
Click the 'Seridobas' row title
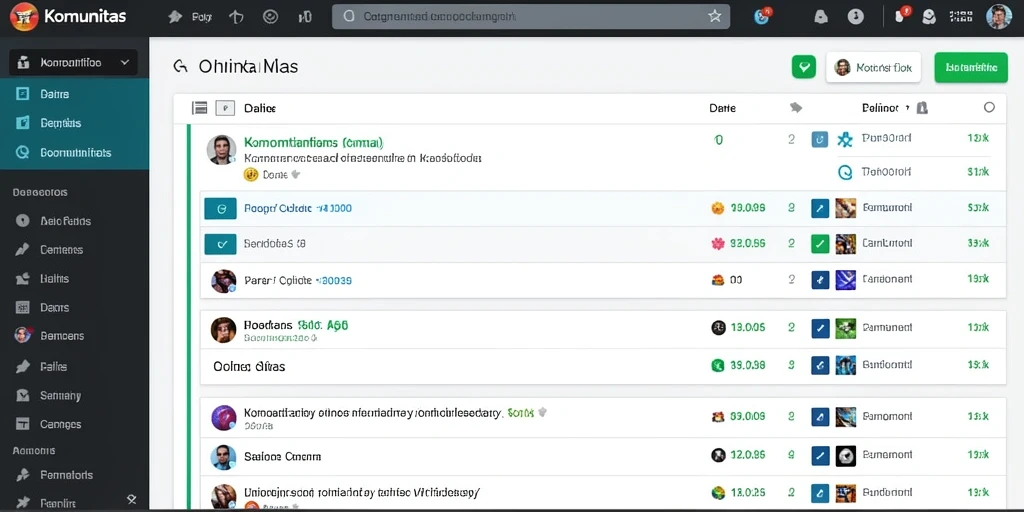(x=275, y=244)
